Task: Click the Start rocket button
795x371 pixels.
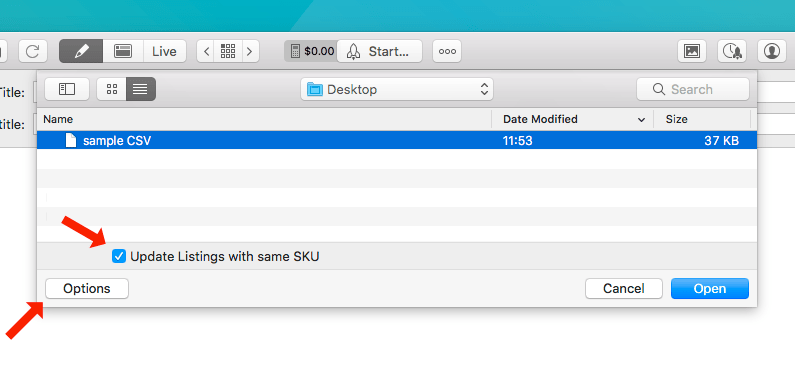Action: click(x=379, y=51)
